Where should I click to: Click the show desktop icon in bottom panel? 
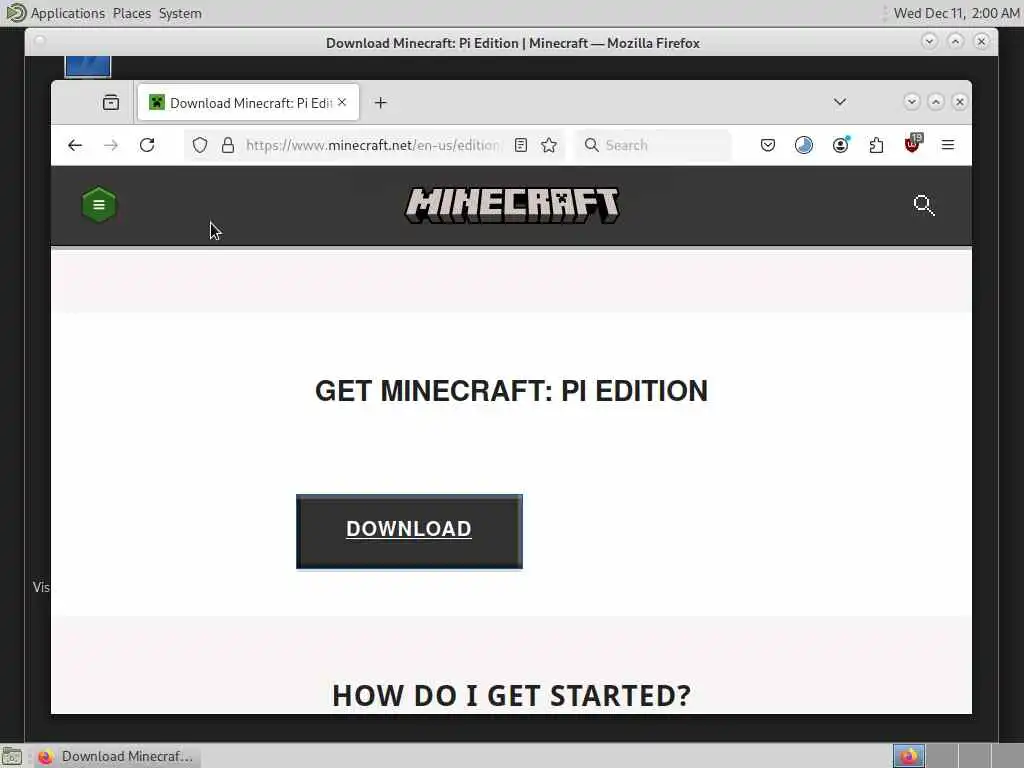[x=12, y=756]
